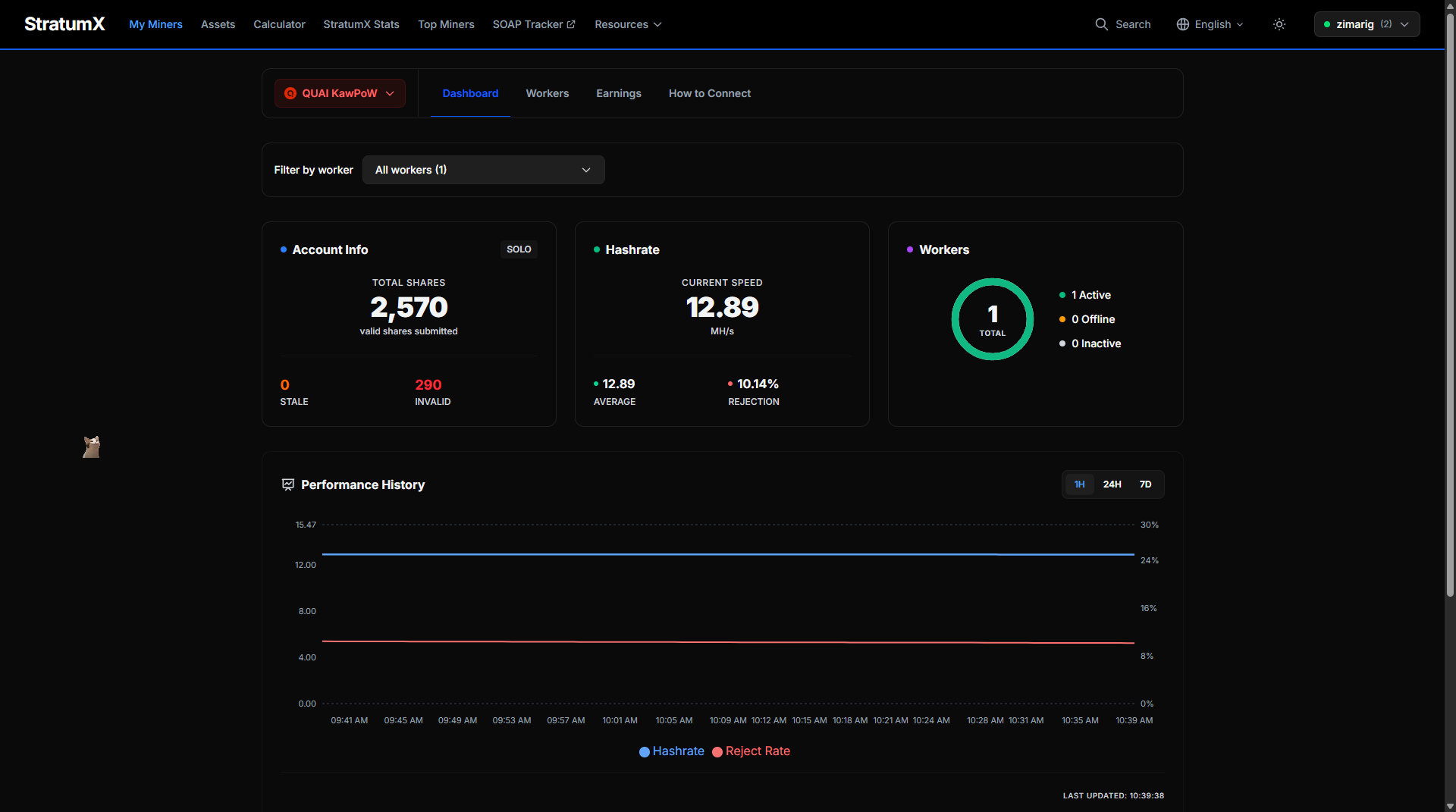The image size is (1456, 812).
Task: Open the QUAI KawPoW coin selector
Action: coord(340,93)
